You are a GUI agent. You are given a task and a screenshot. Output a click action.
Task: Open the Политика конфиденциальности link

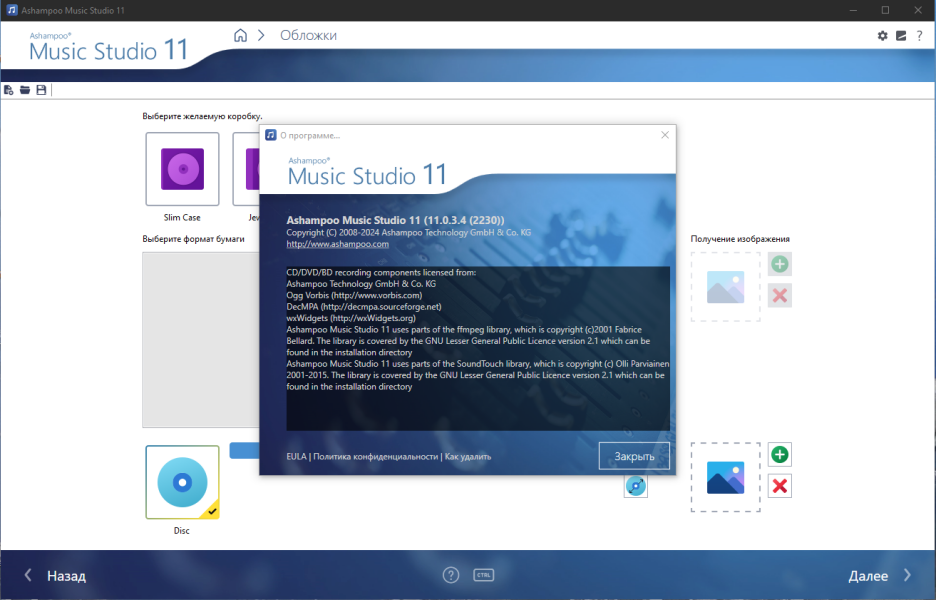click(x=375, y=457)
